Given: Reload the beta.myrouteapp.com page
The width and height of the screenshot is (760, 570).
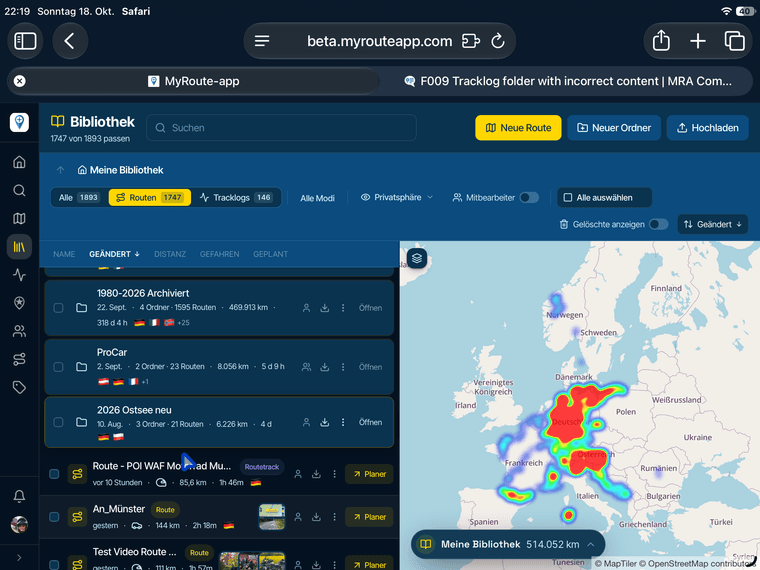Looking at the screenshot, I should click(x=498, y=41).
